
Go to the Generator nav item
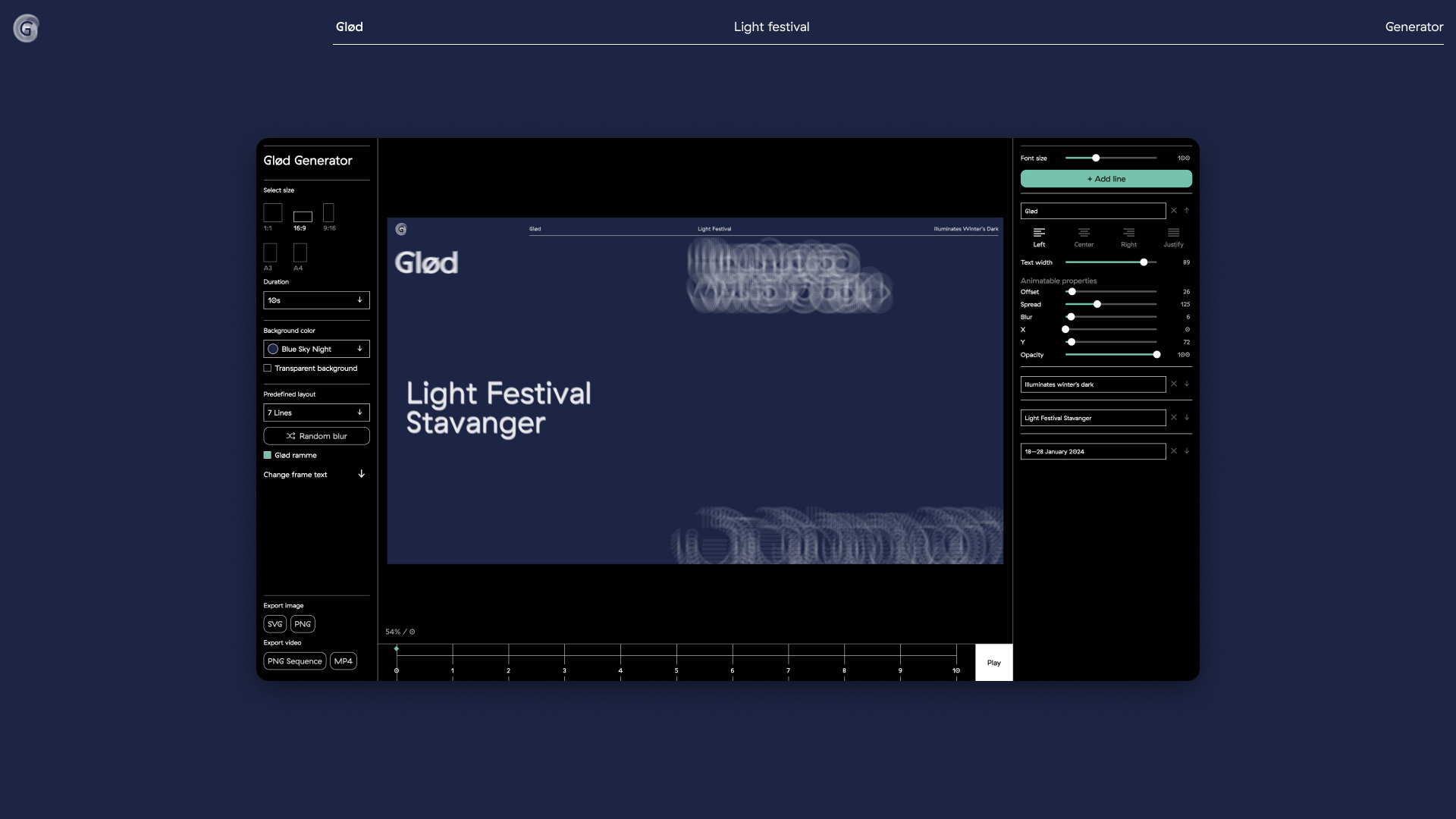[x=1414, y=27]
